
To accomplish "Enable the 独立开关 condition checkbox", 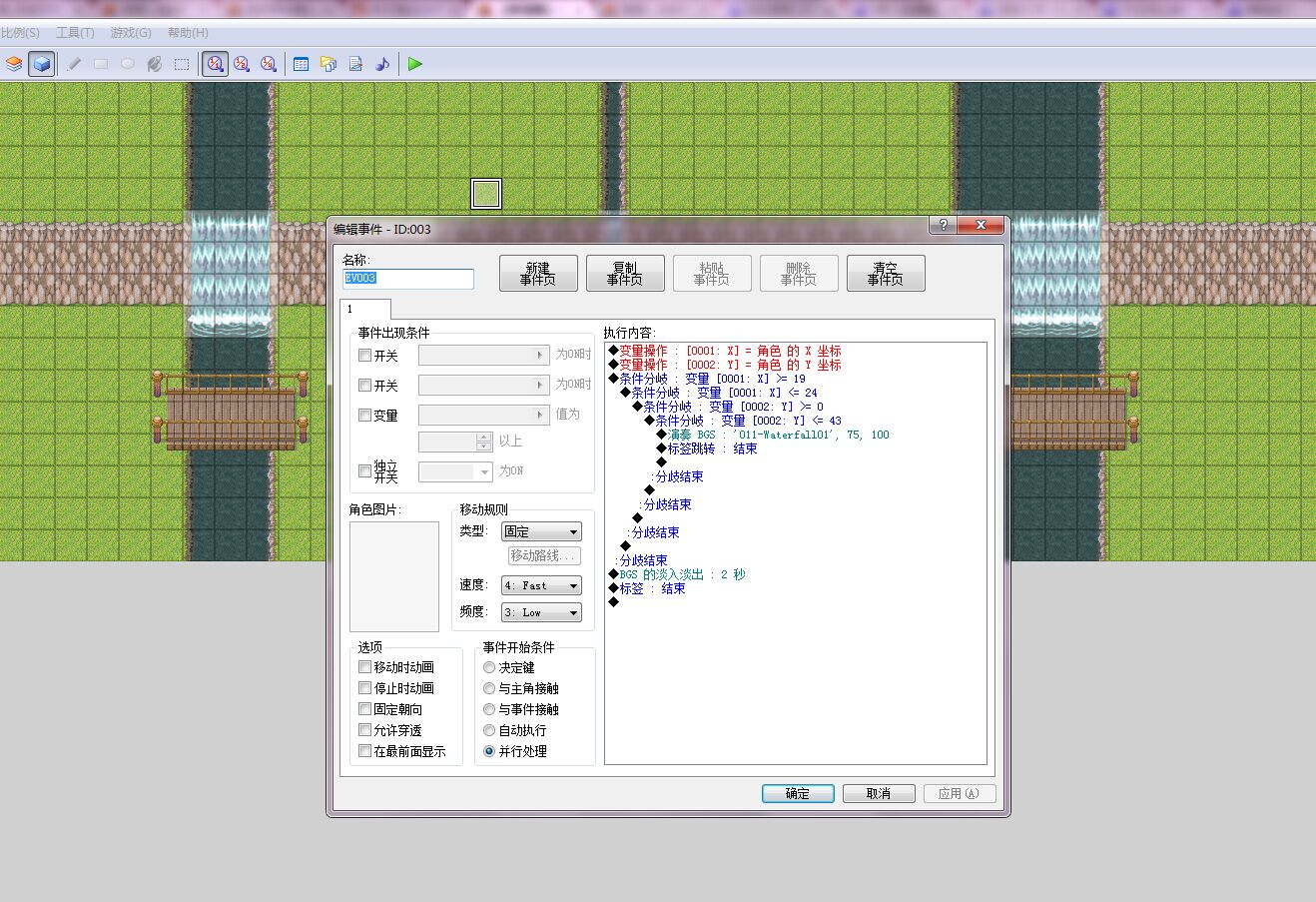I will coord(364,471).
